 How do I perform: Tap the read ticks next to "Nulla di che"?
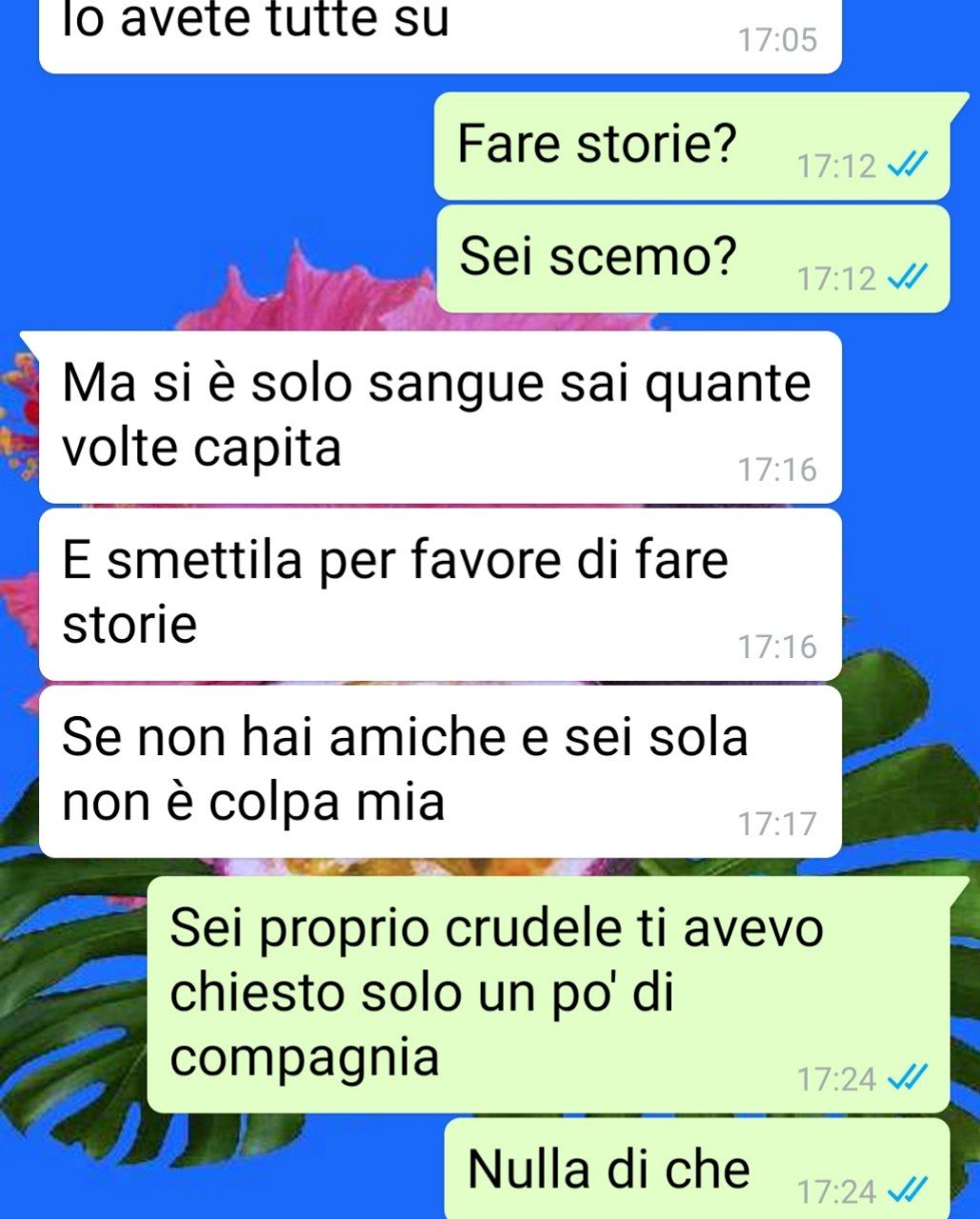(x=906, y=1190)
